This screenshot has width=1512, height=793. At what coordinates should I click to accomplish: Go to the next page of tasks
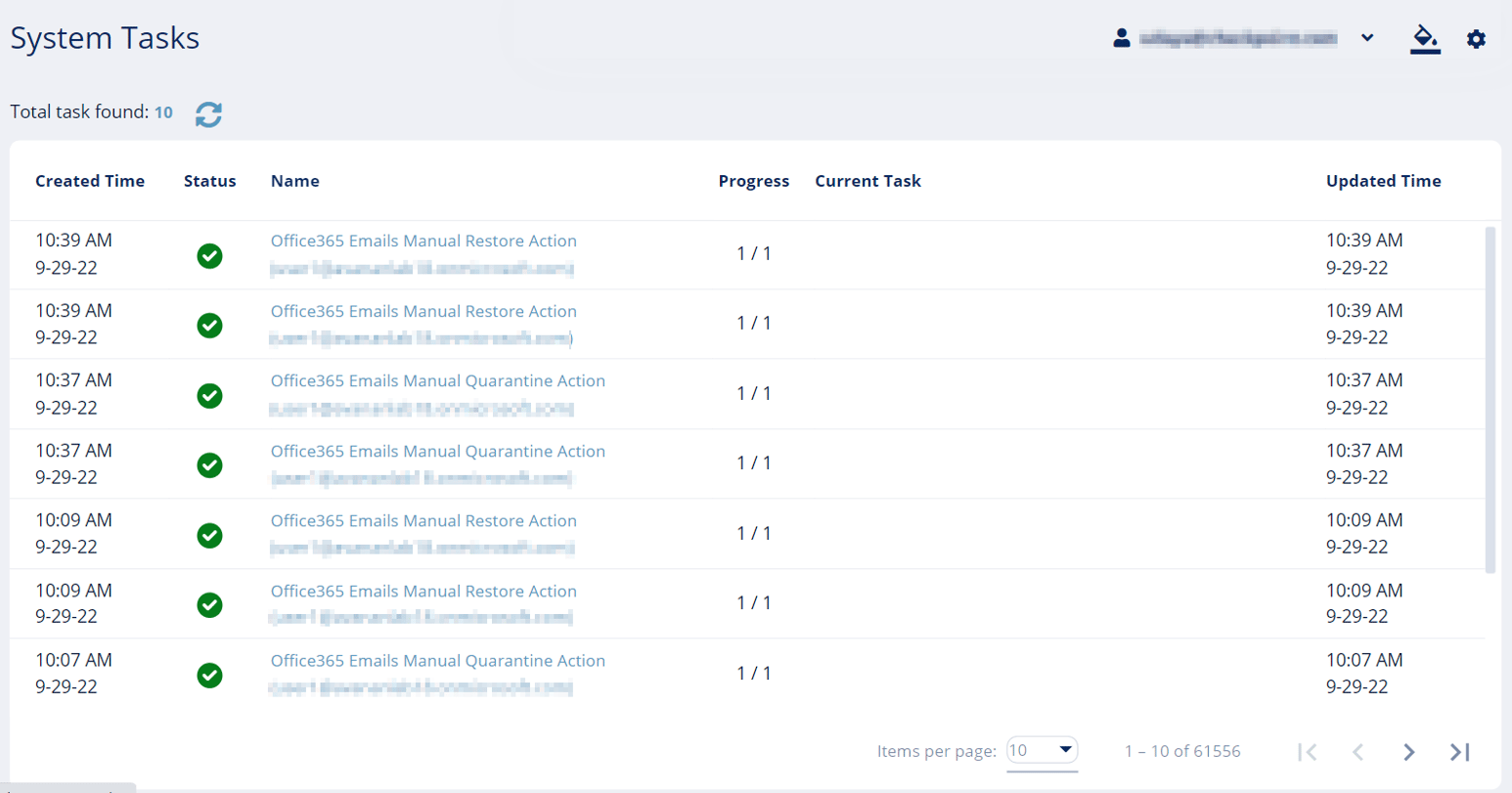click(1409, 753)
